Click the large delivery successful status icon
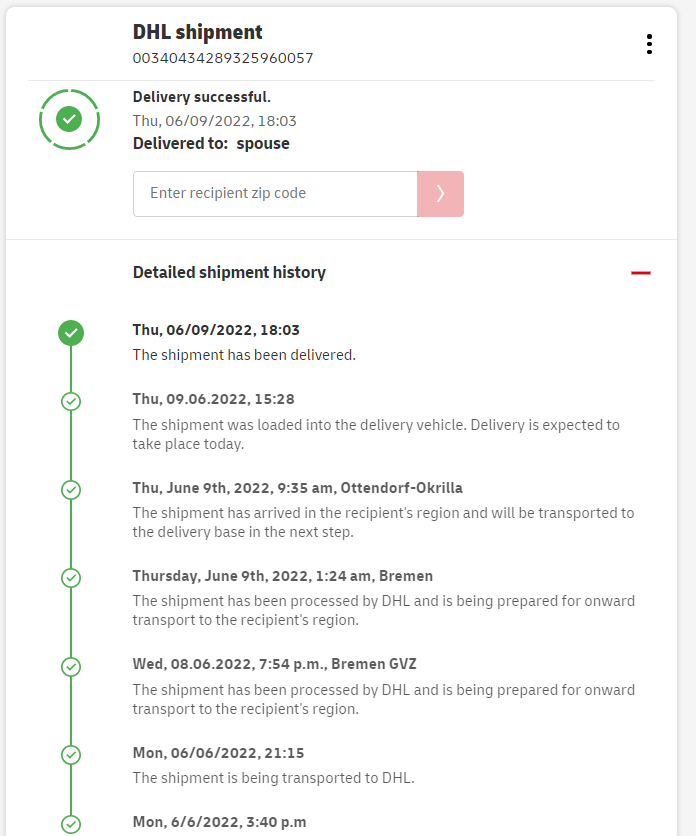 click(69, 120)
